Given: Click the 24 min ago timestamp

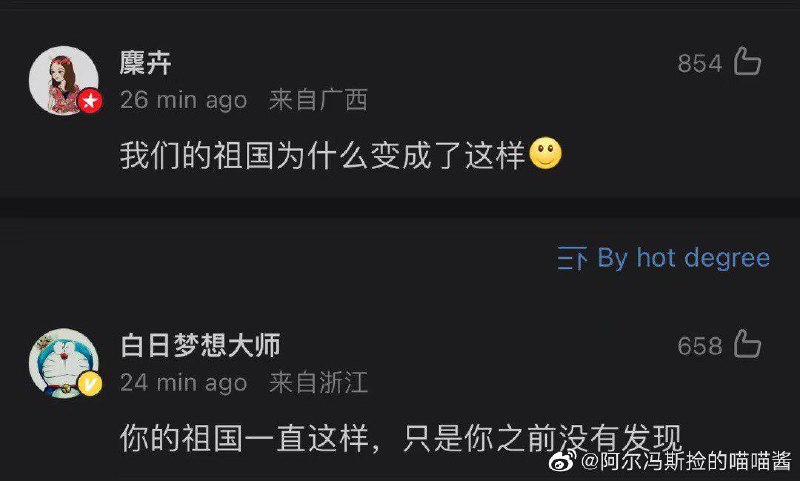Looking at the screenshot, I should coord(184,383).
